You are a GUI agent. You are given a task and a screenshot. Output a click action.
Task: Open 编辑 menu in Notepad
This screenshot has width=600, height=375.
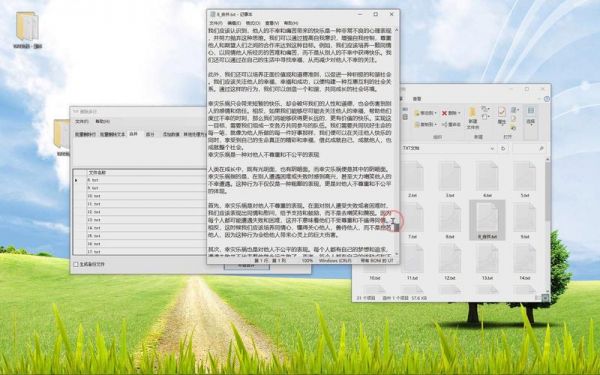click(x=234, y=23)
